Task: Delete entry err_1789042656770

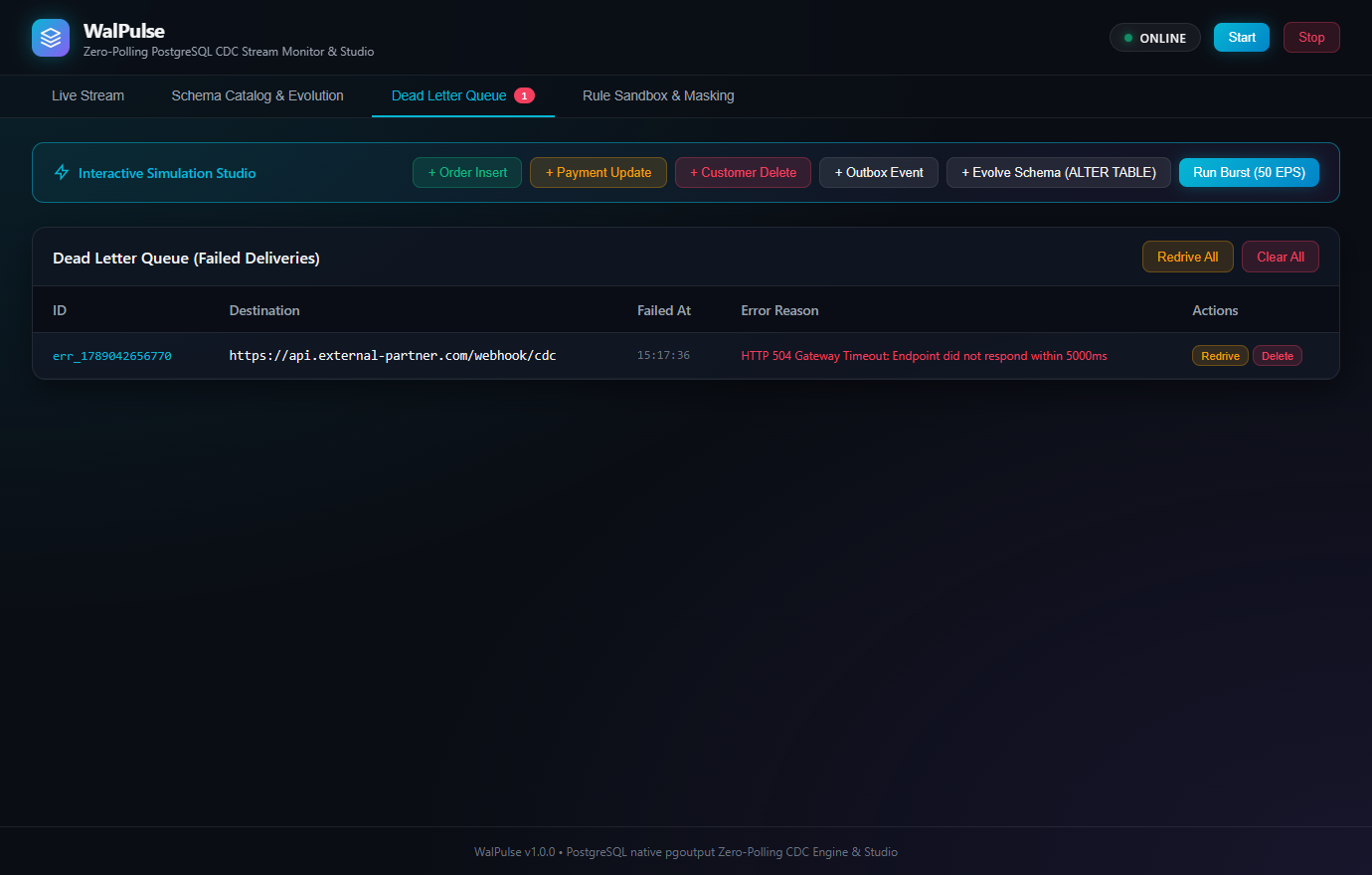Action: [1278, 356]
